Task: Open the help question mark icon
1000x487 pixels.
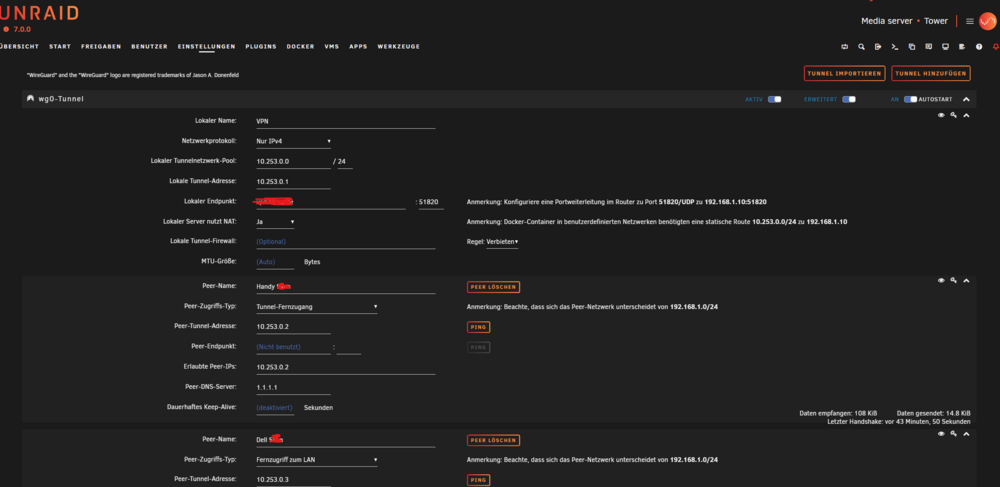Action: click(979, 47)
